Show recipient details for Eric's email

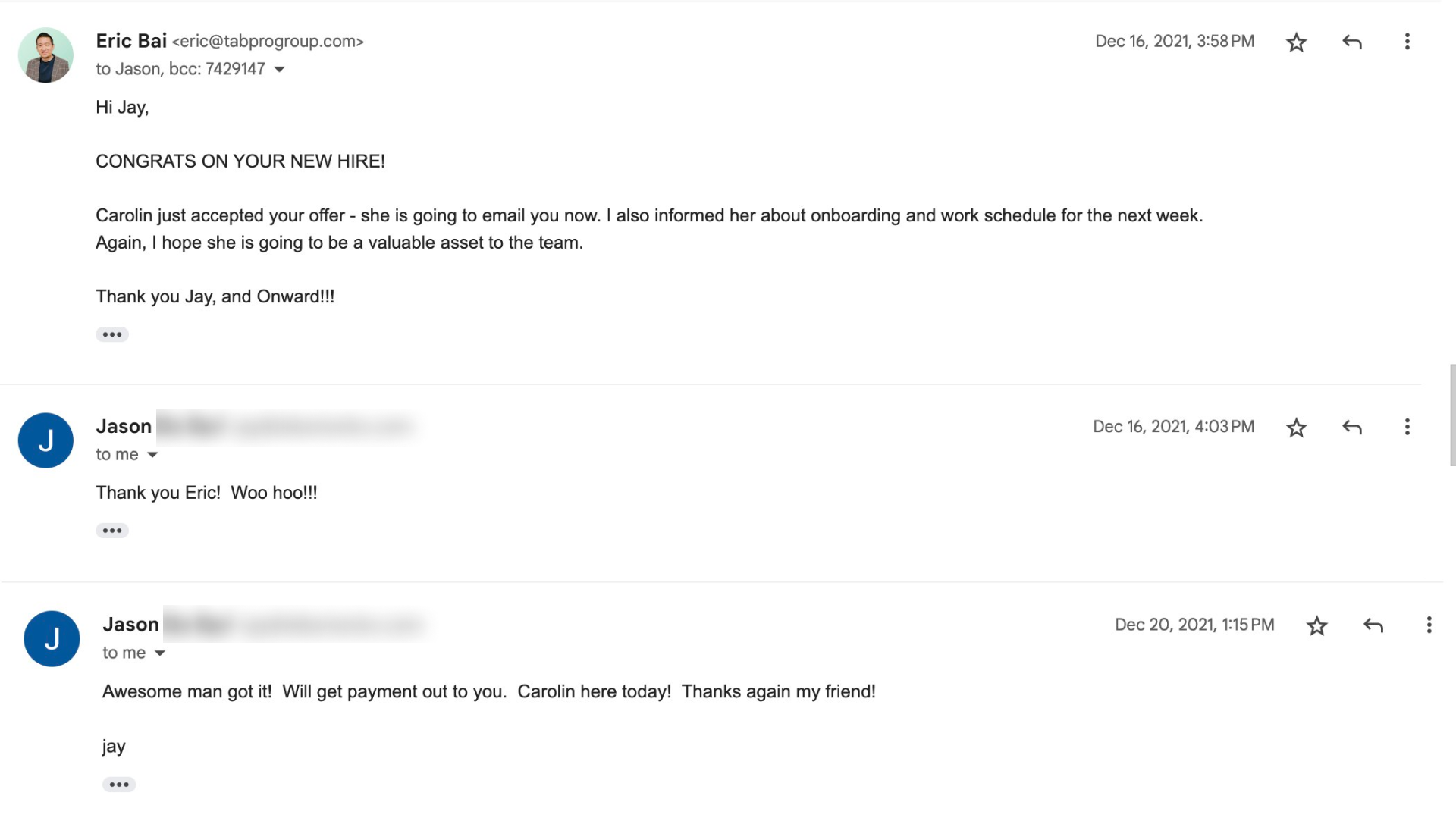click(279, 70)
